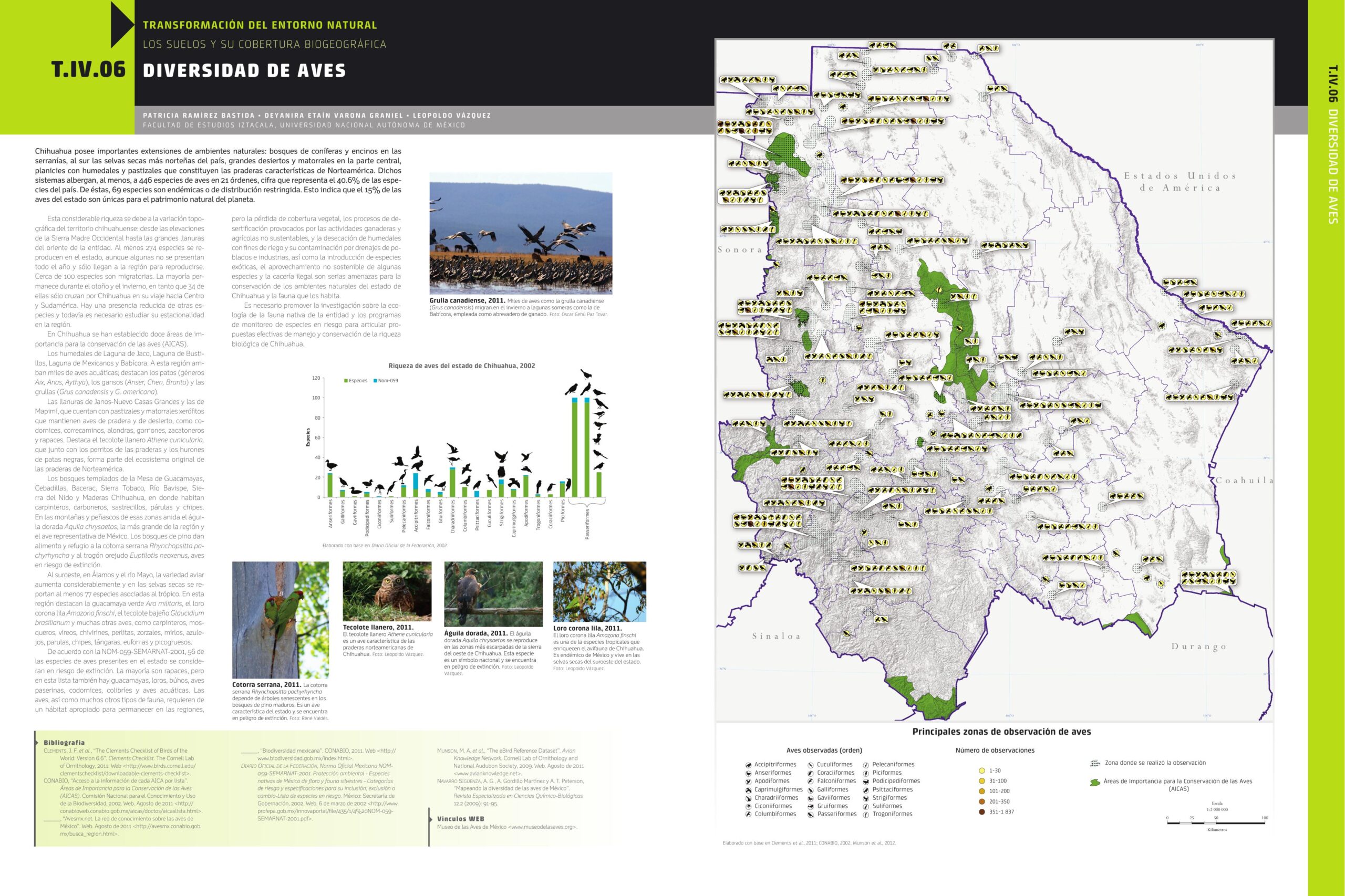Image resolution: width=1345 pixels, height=896 pixels.
Task: Click the green AICAS area legend symbol
Action: [x=1094, y=782]
